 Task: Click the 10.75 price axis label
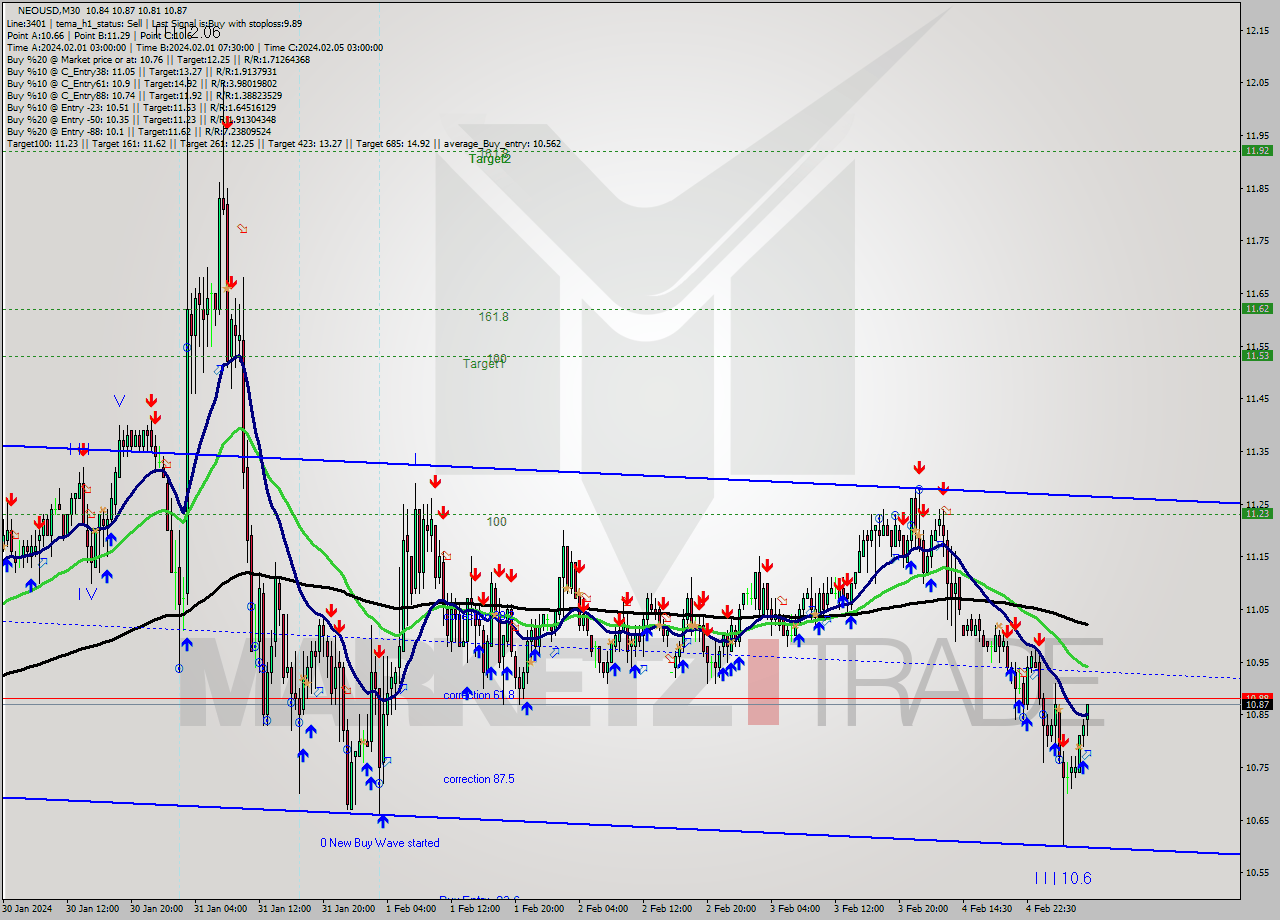[x=1257, y=767]
